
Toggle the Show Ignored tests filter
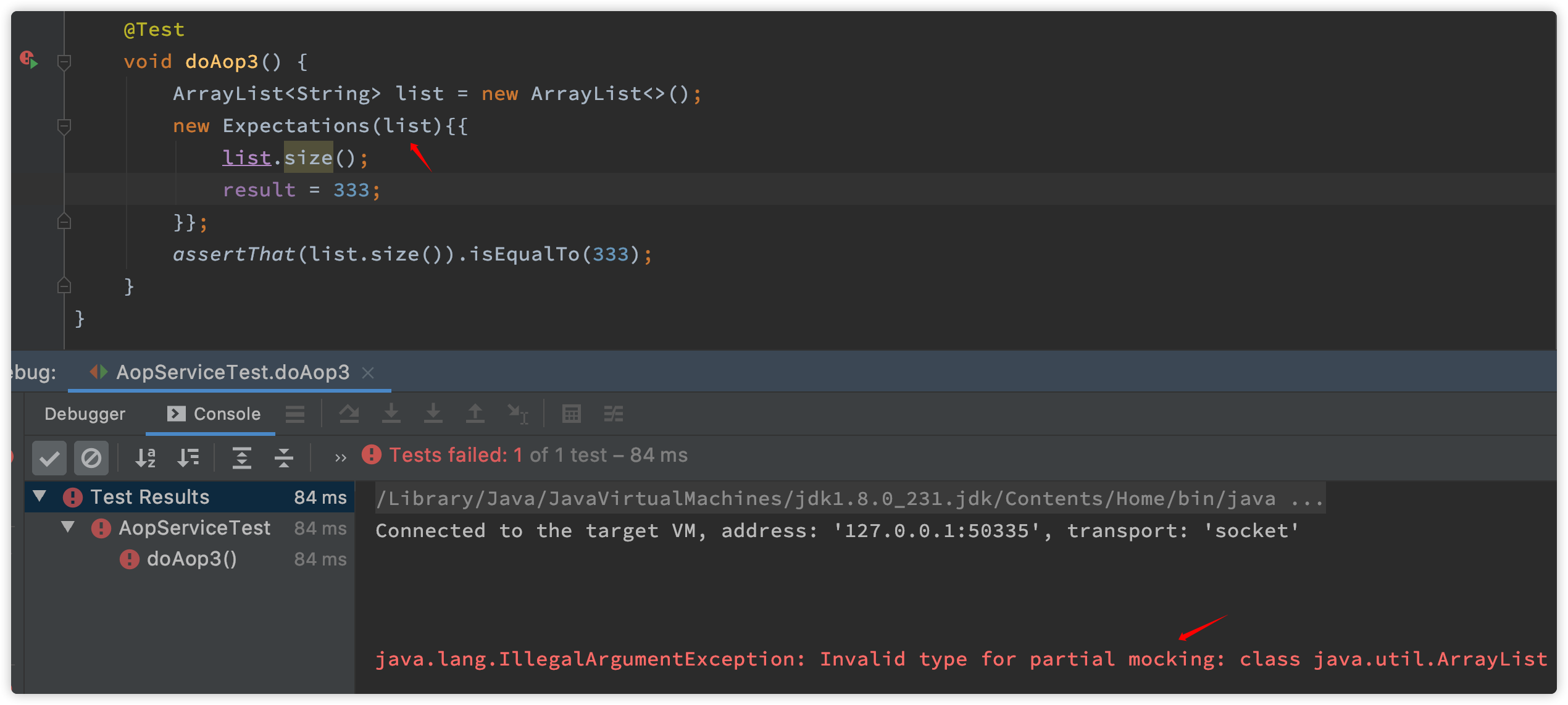coord(91,457)
